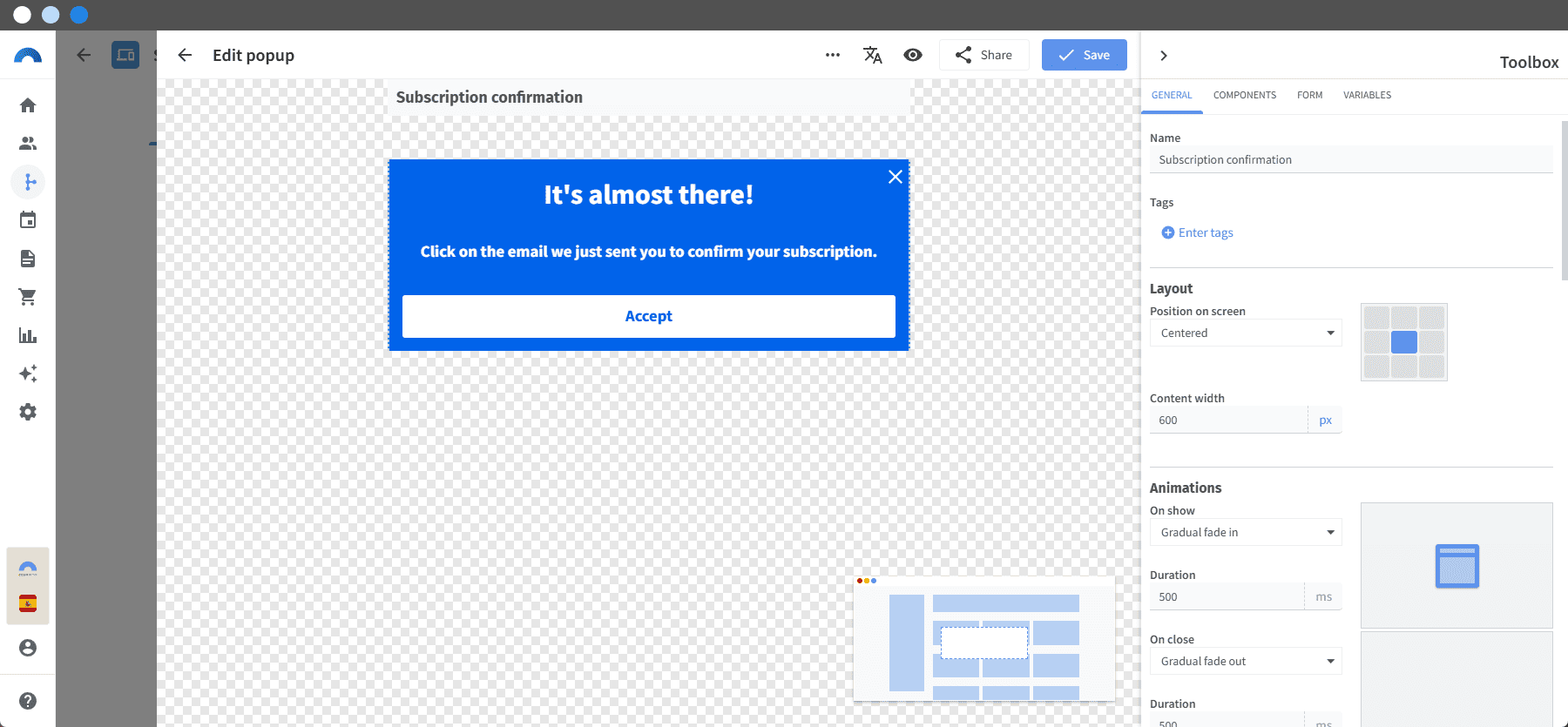Image resolution: width=1568 pixels, height=727 pixels.
Task: Open the Position on screen dropdown
Action: [x=1246, y=333]
